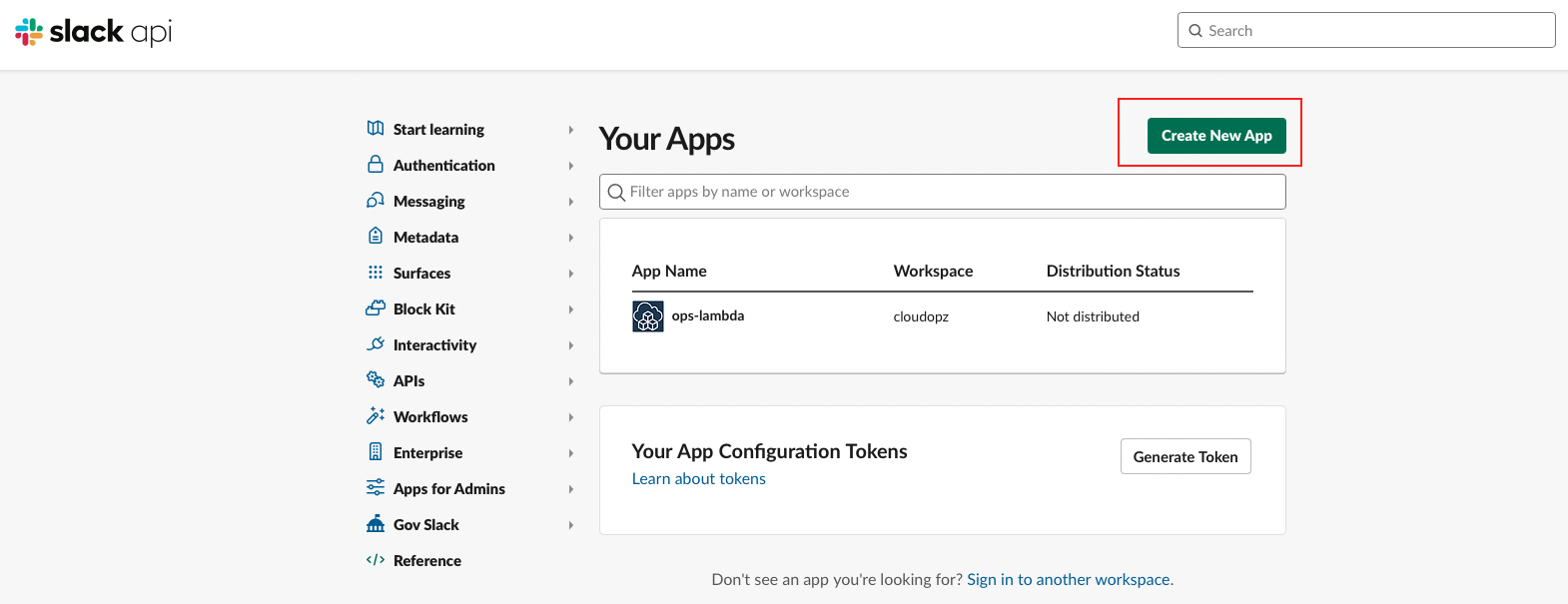Open the Reference menu item

[427, 561]
